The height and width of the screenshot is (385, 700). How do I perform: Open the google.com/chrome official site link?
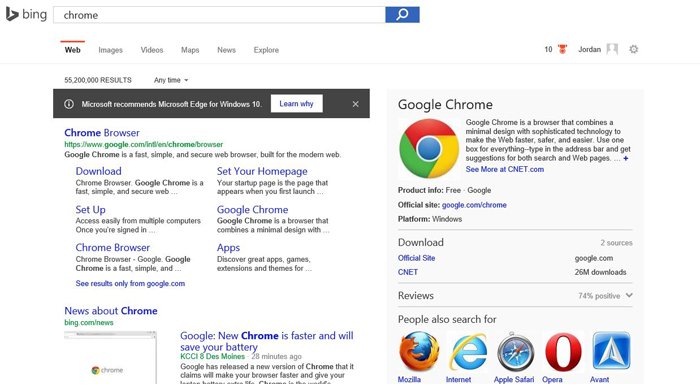click(x=474, y=205)
